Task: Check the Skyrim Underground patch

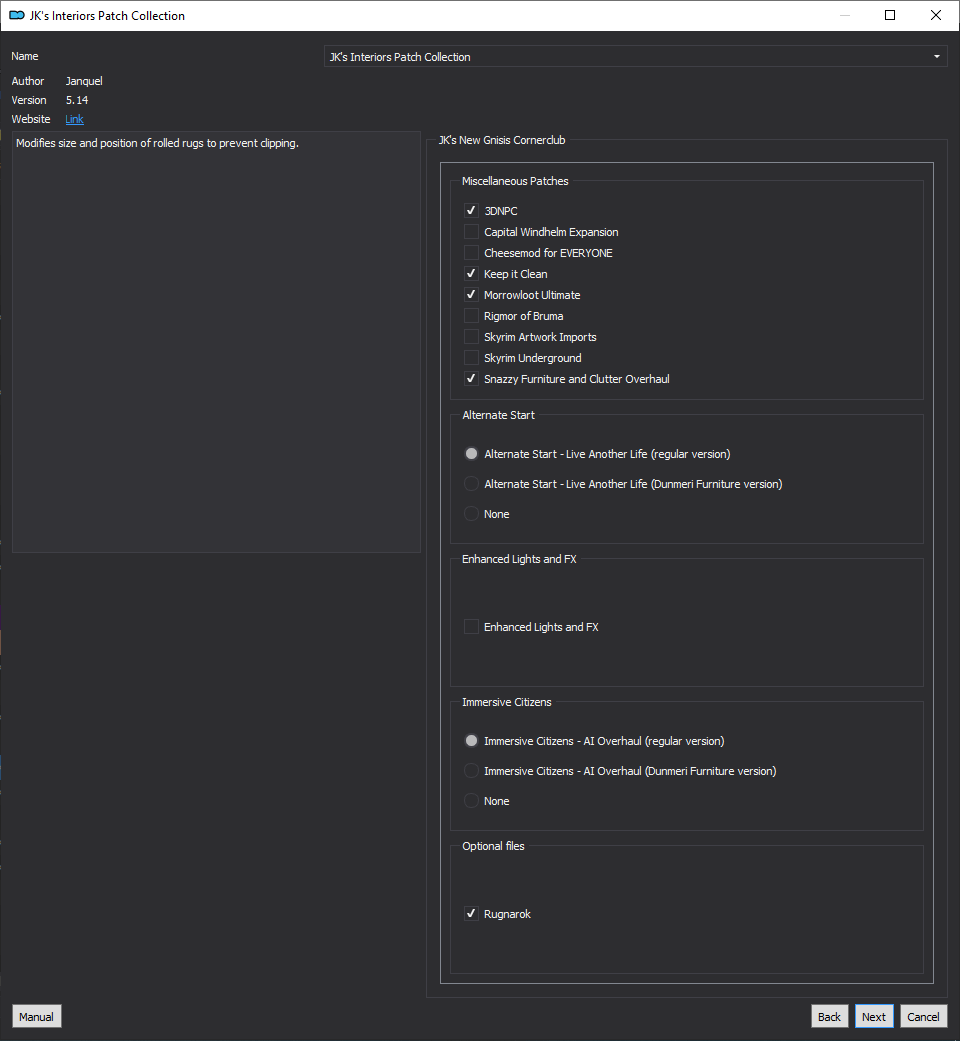Action: pyautogui.click(x=471, y=358)
